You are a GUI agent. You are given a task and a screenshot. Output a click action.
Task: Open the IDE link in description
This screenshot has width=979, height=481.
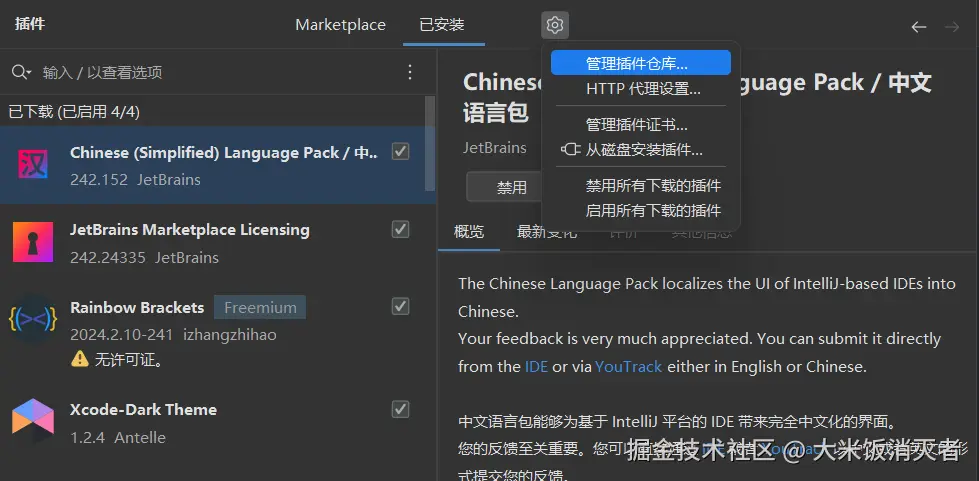click(536, 367)
